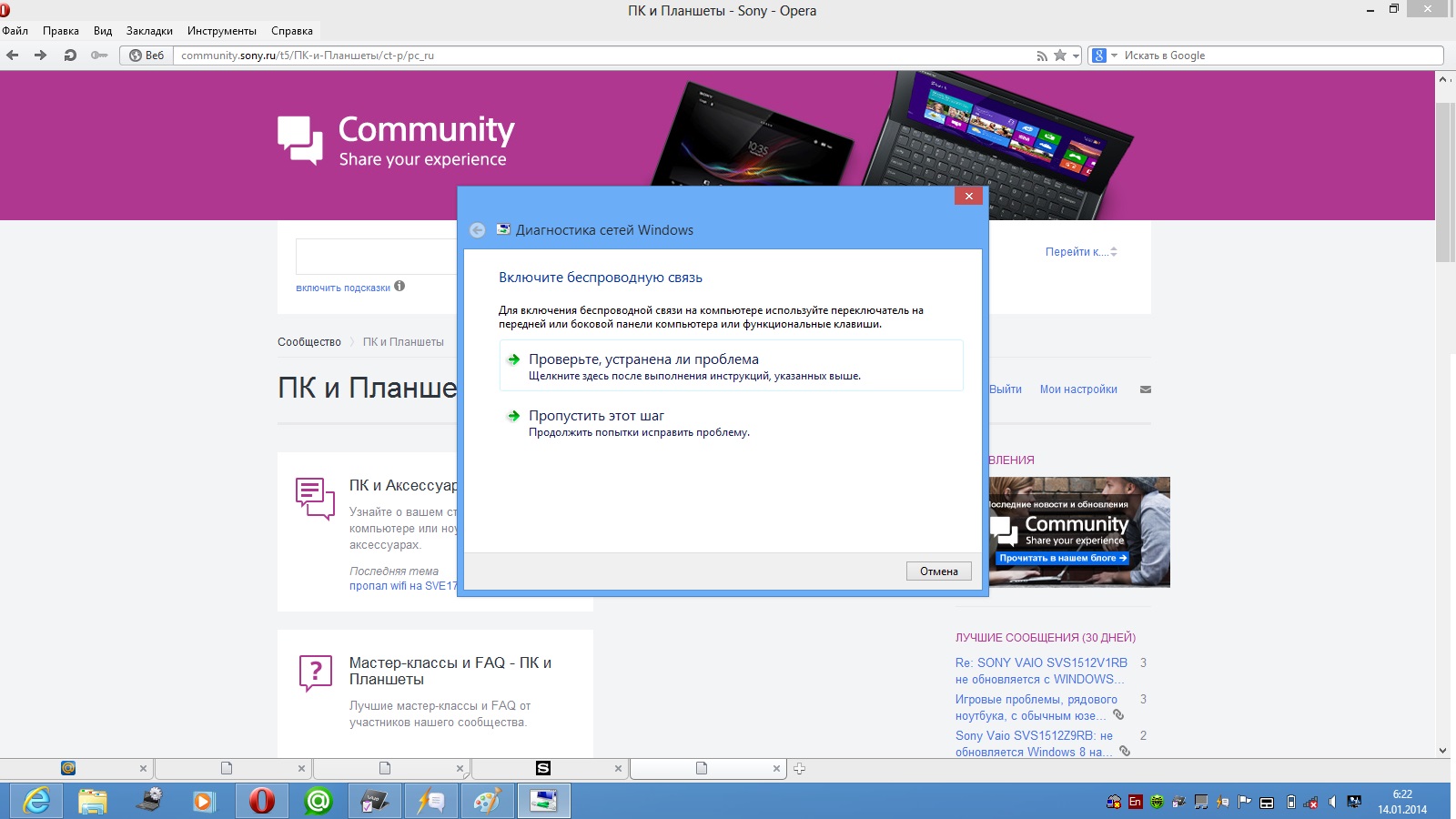Click the speaker volume tray icon
1456x819 pixels.
point(1333,802)
